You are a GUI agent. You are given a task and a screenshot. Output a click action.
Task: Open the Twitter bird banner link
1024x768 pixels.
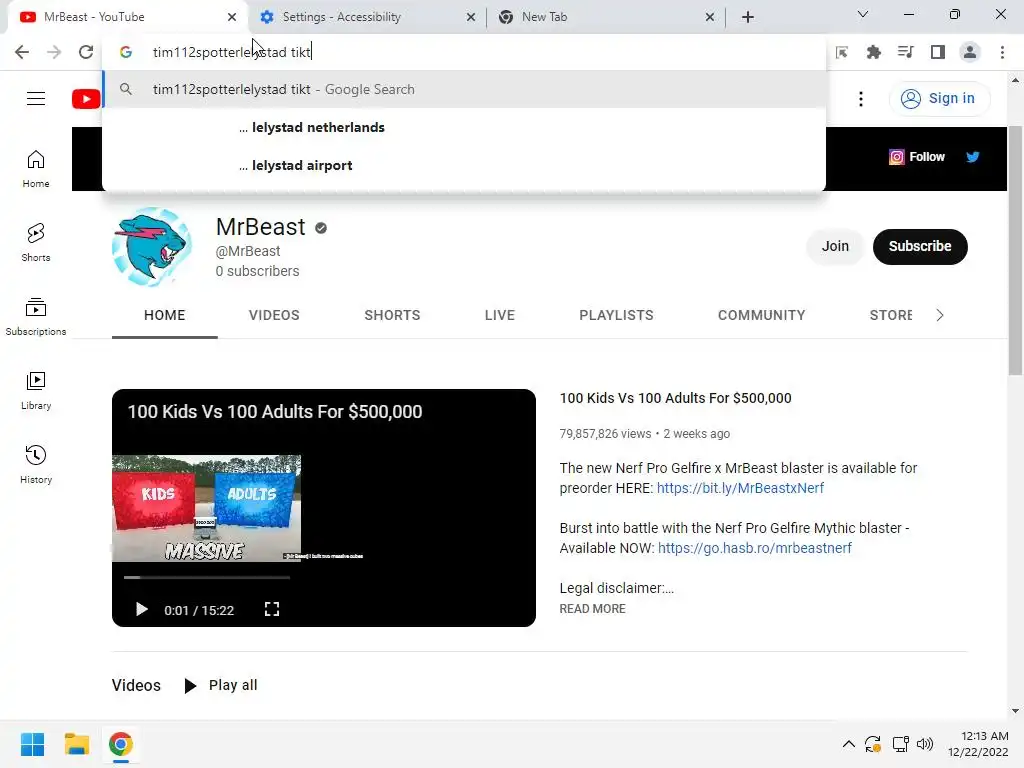(x=972, y=157)
